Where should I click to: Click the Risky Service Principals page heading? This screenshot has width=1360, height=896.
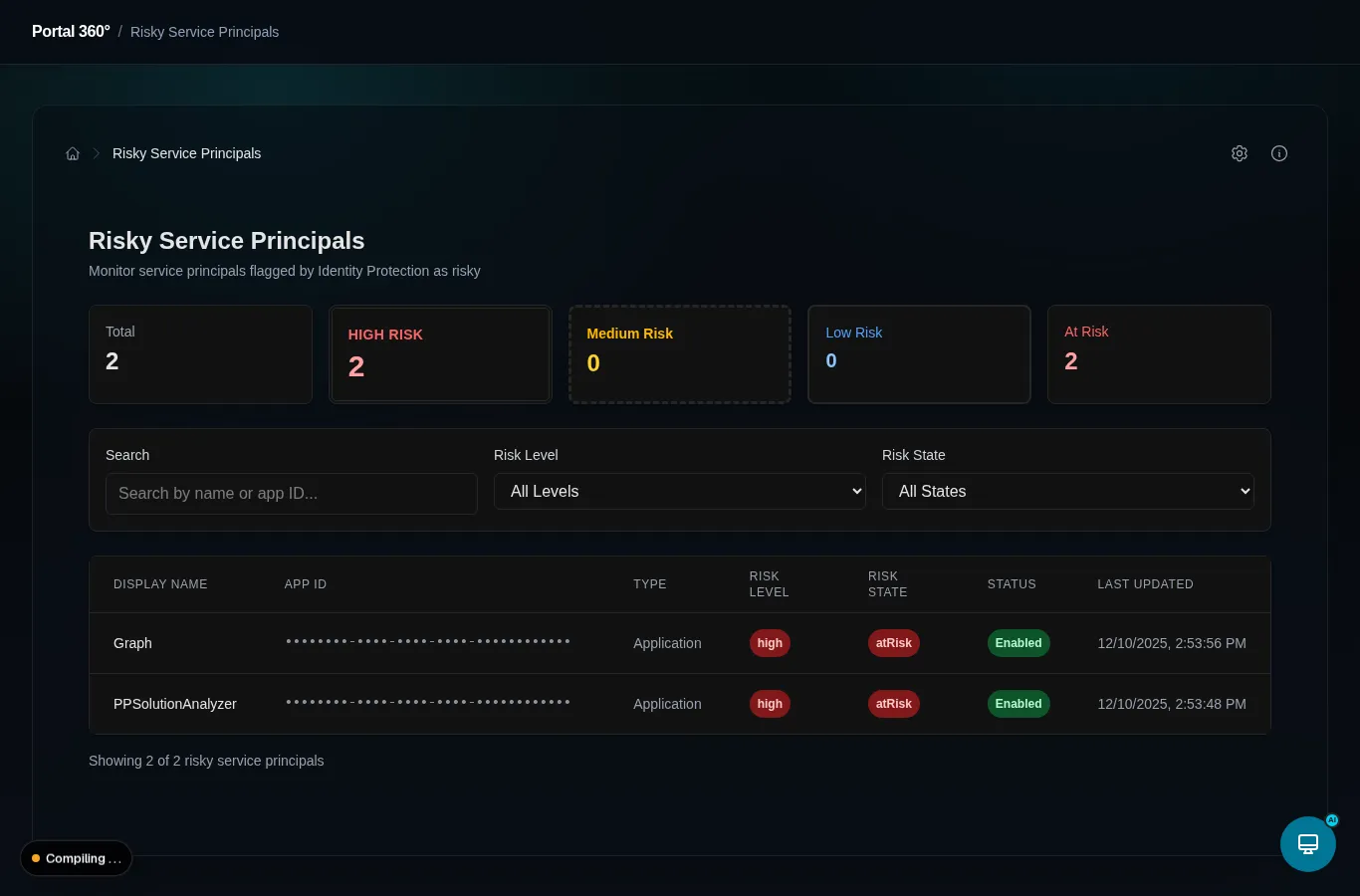click(226, 241)
